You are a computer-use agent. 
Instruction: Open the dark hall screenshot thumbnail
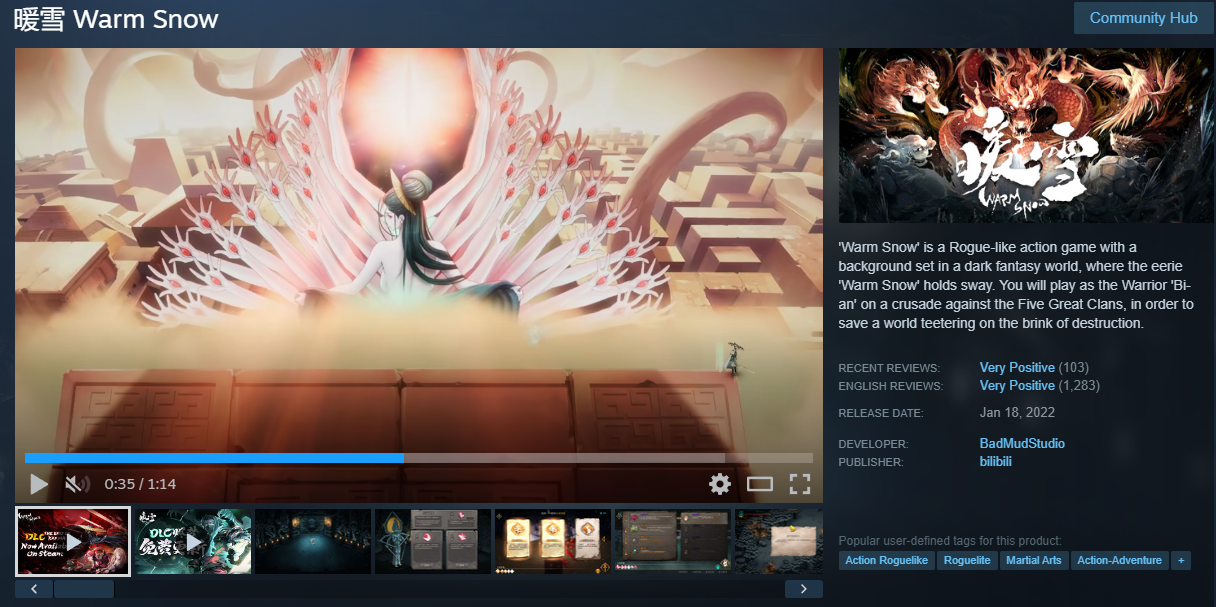(x=313, y=541)
